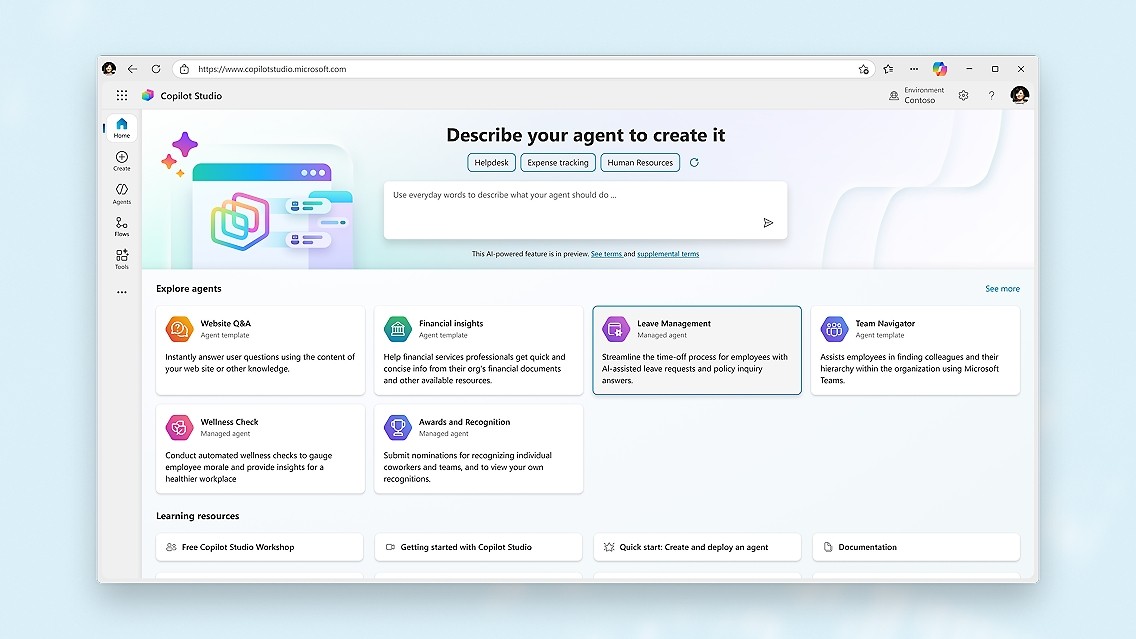
Task: Select the Expense tracking suggestion chip
Action: pyautogui.click(x=558, y=162)
